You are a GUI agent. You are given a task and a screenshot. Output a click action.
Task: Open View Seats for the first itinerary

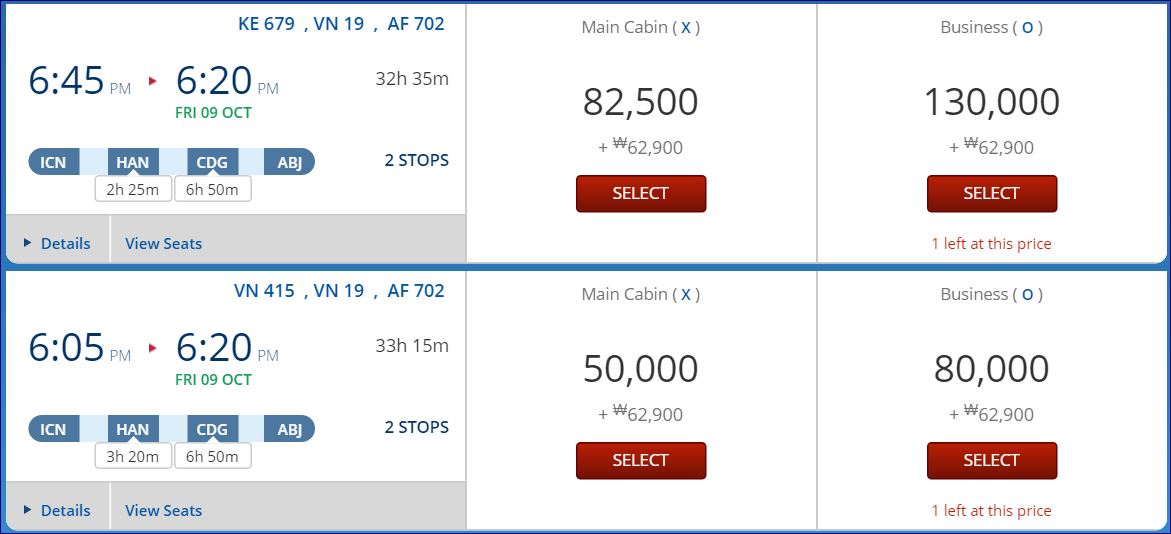(x=163, y=243)
